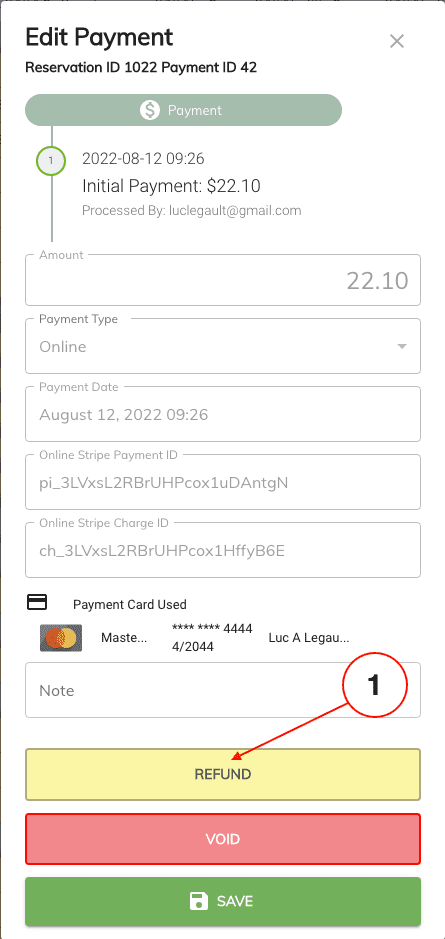The image size is (445, 939).
Task: Click the Mastercard logo icon
Action: [61, 638]
